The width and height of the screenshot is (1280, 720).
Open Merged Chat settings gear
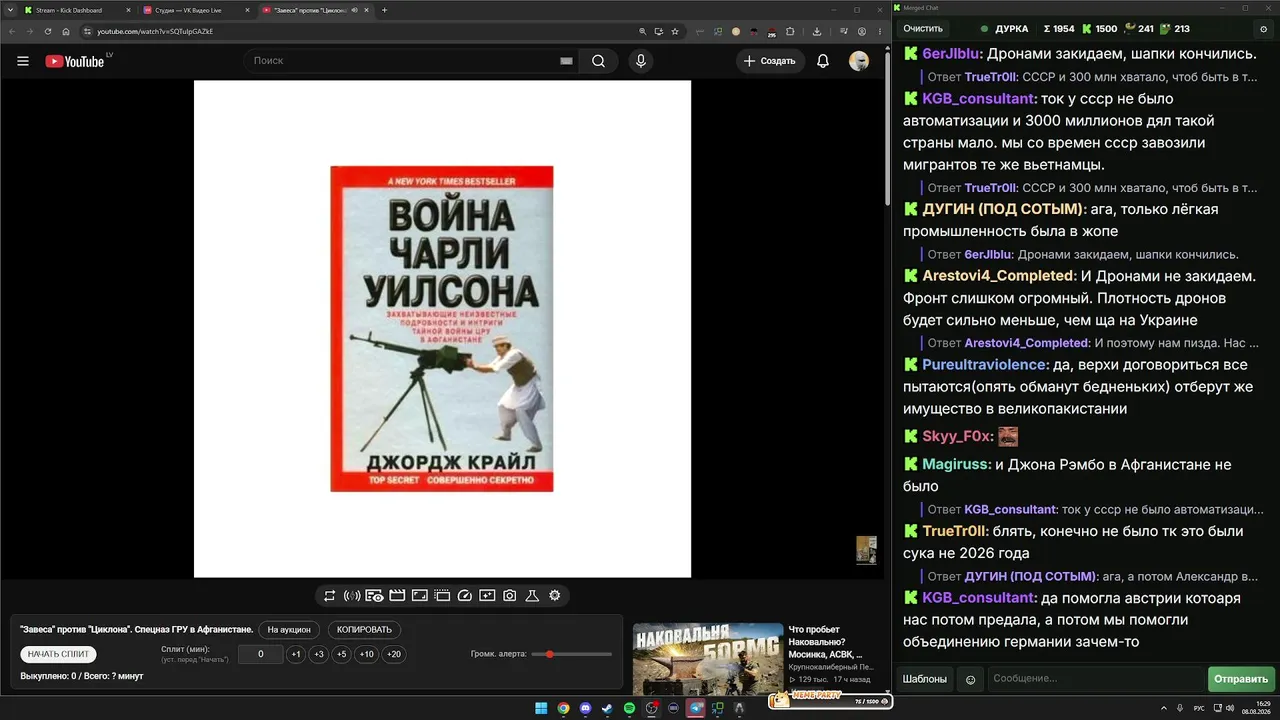(1264, 29)
